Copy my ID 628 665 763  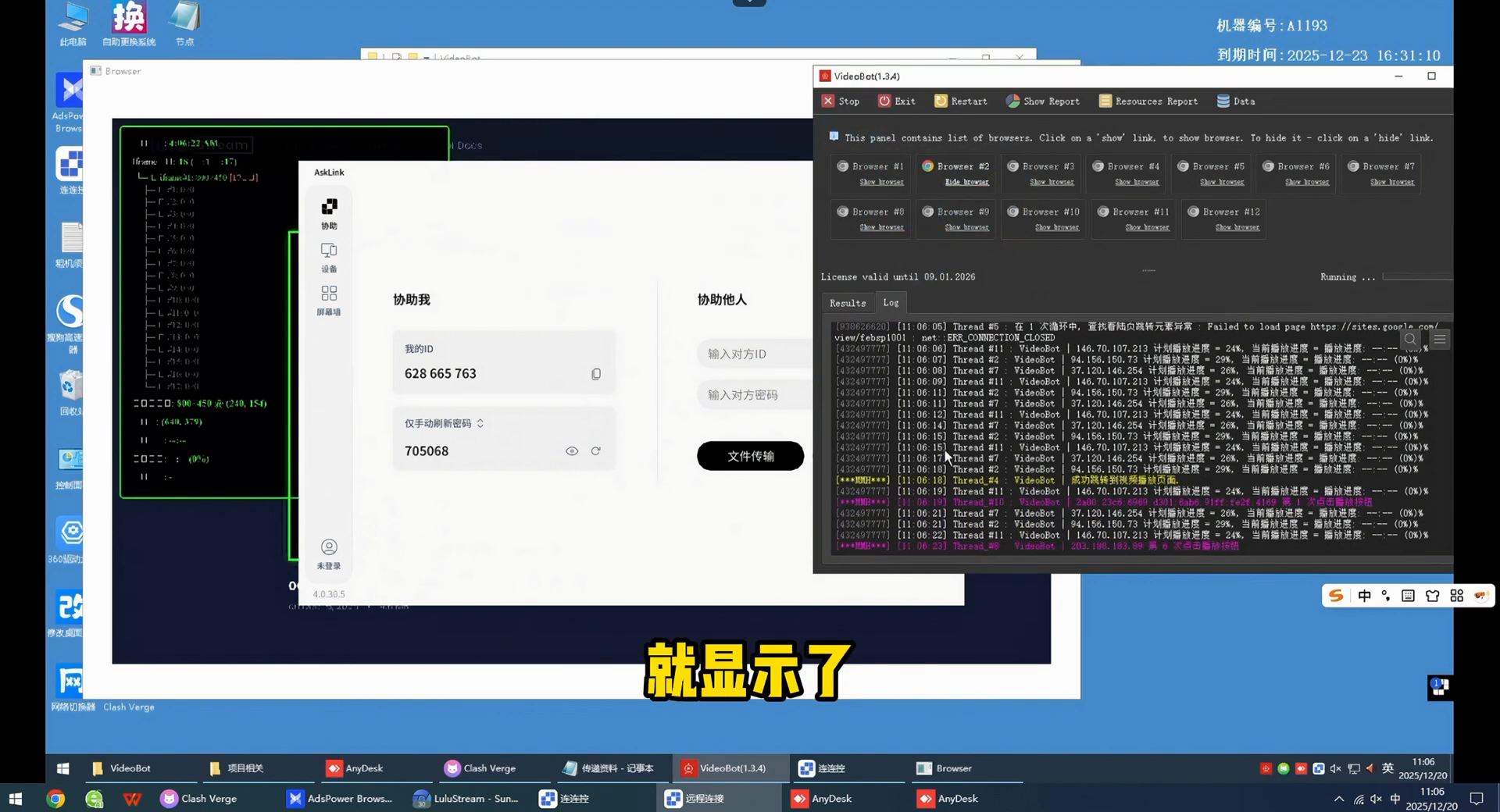[x=596, y=374]
